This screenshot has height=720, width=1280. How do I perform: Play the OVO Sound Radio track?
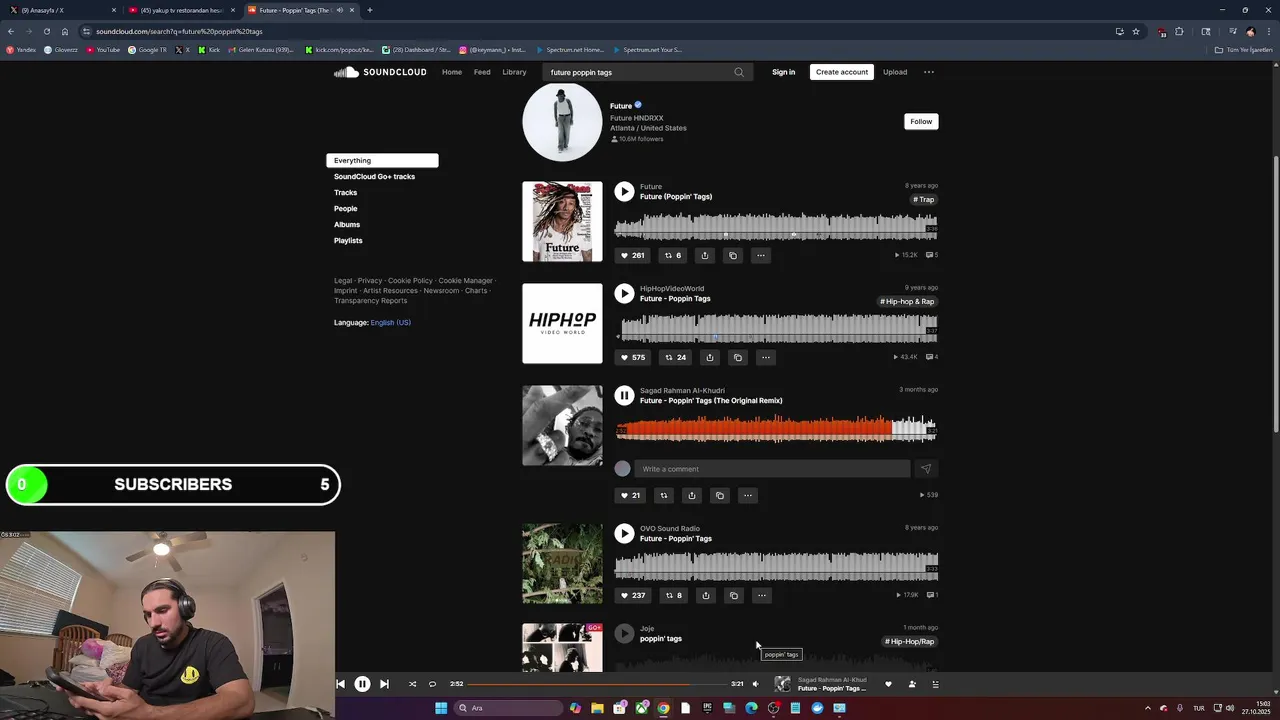coord(624,533)
